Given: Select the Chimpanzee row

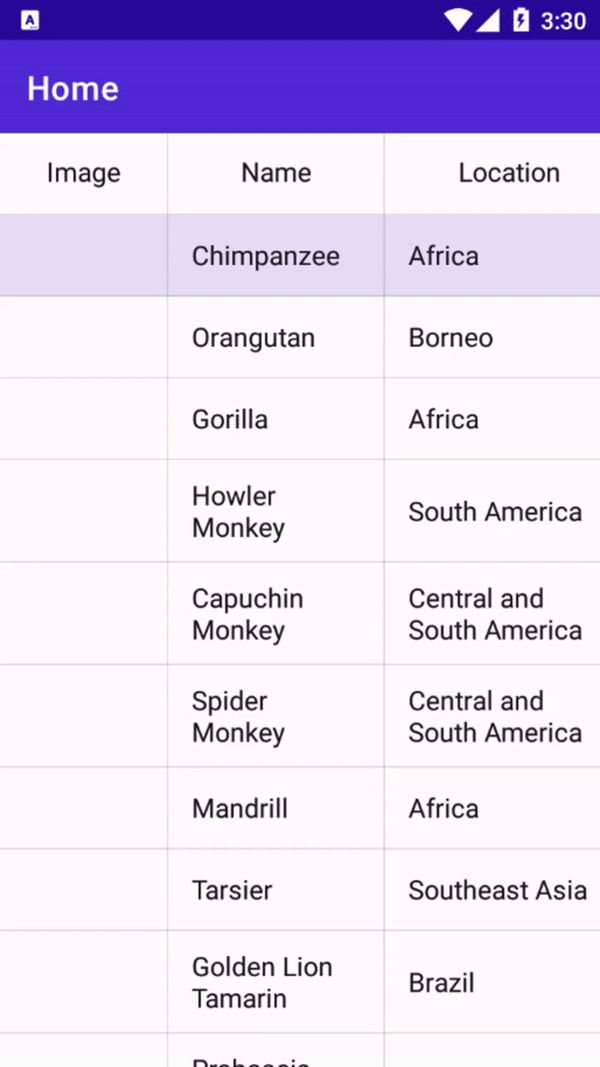Looking at the screenshot, I should coord(266,256).
